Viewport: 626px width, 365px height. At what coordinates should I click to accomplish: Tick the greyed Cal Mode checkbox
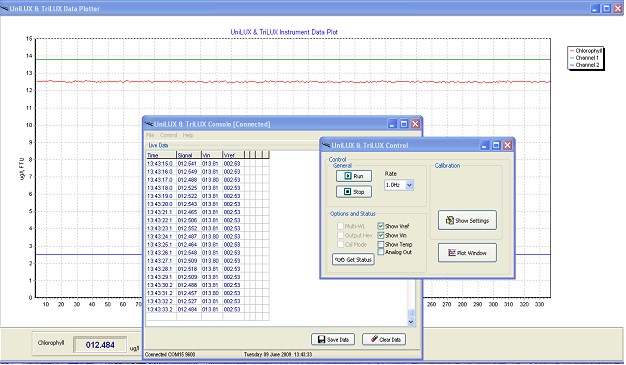[x=341, y=244]
